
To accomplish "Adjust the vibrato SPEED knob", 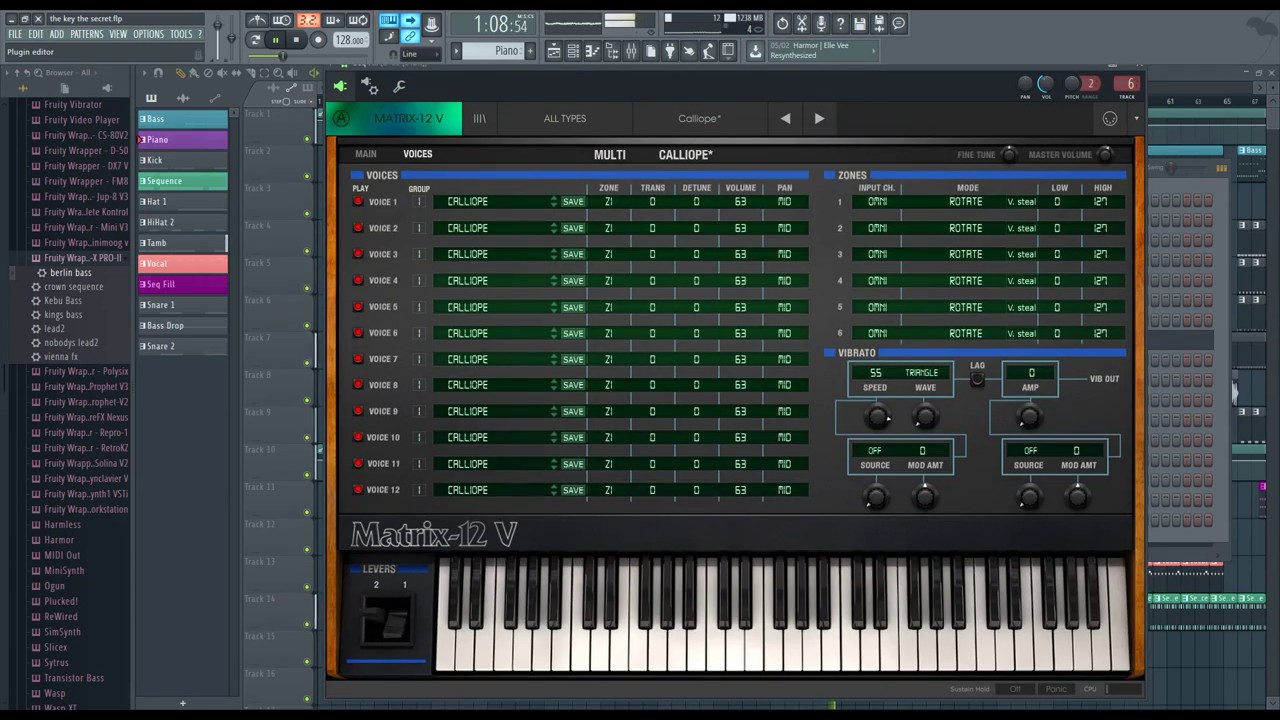I will [877, 416].
